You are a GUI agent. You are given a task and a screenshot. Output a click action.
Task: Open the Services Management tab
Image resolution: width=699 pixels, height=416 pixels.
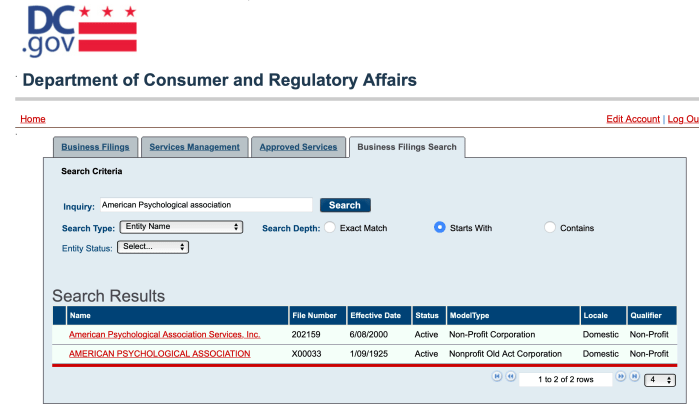point(194,147)
